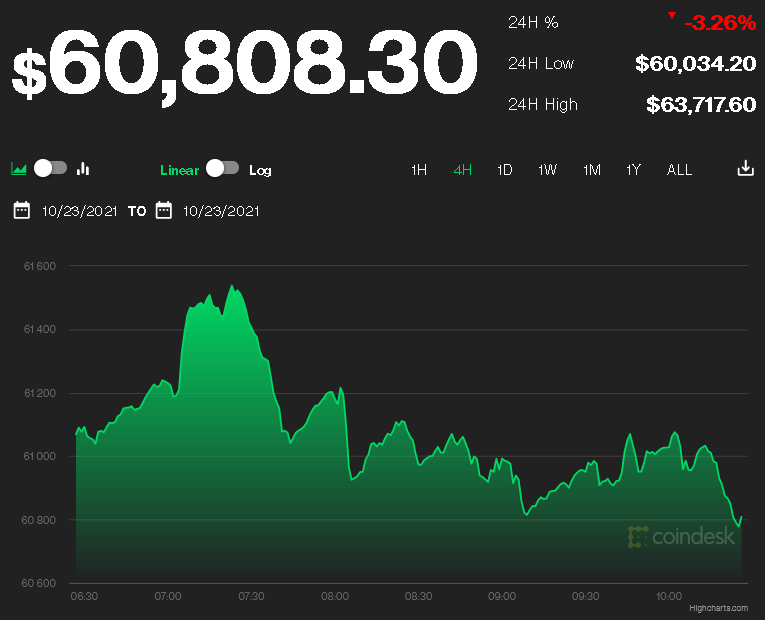Click the 10:00 x-axis label

(669, 596)
